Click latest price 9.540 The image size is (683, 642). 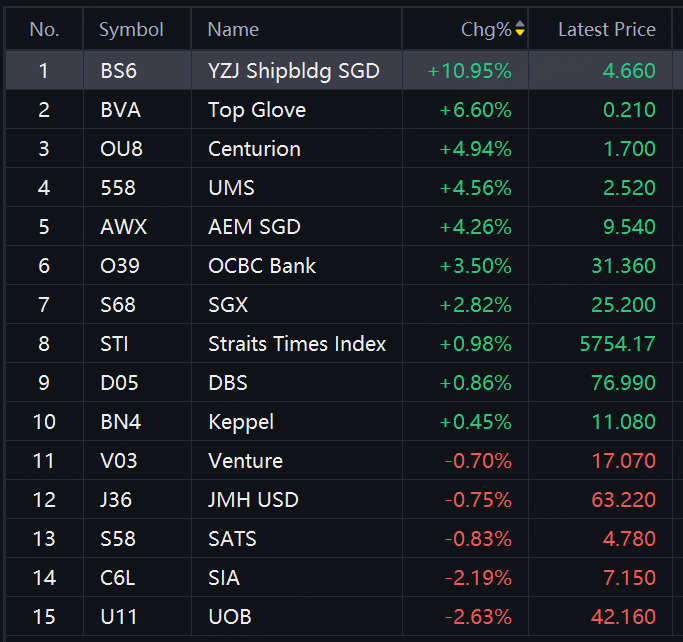tap(629, 227)
